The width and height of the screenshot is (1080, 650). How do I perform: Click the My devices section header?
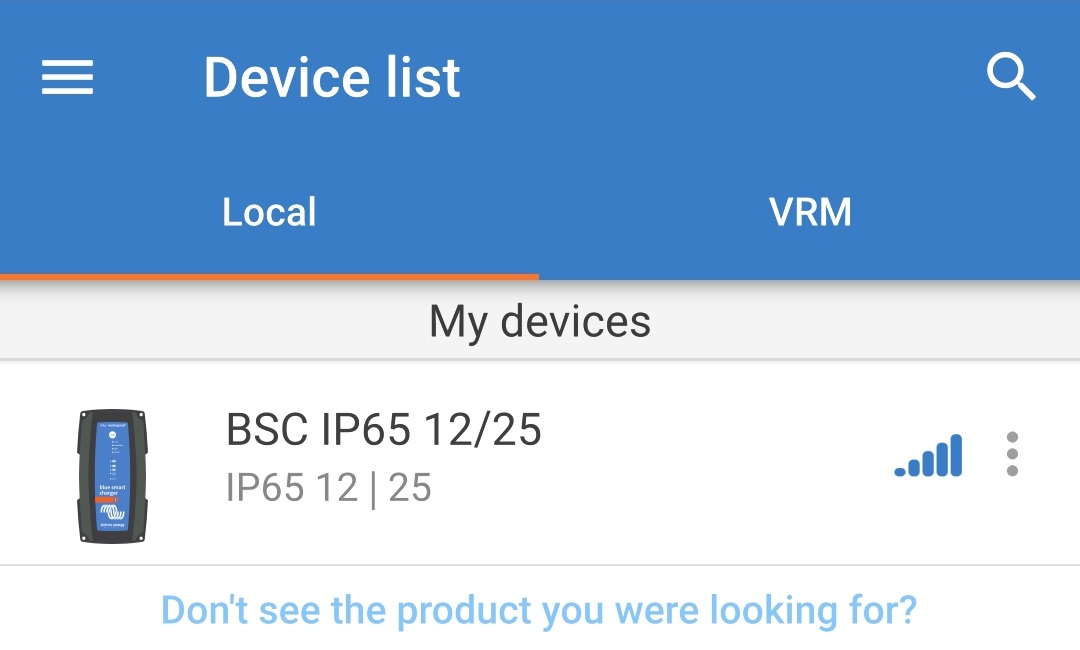point(540,321)
